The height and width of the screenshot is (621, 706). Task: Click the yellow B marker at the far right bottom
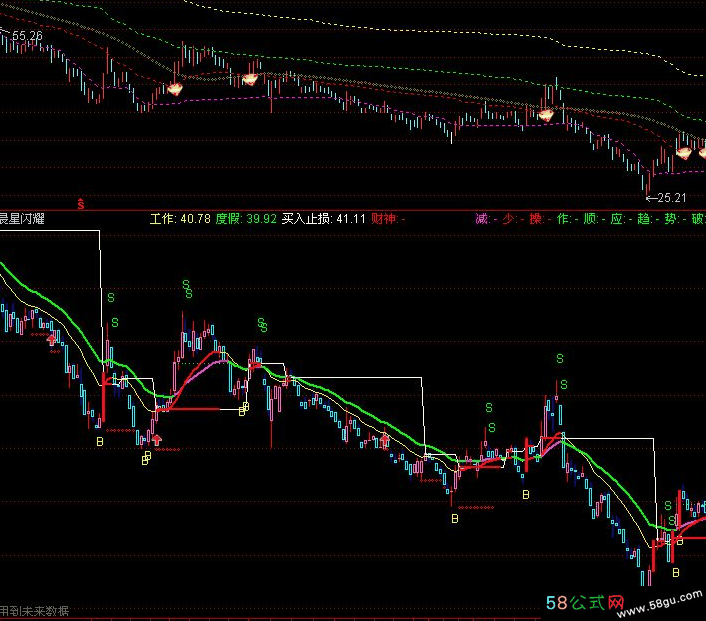tap(676, 572)
